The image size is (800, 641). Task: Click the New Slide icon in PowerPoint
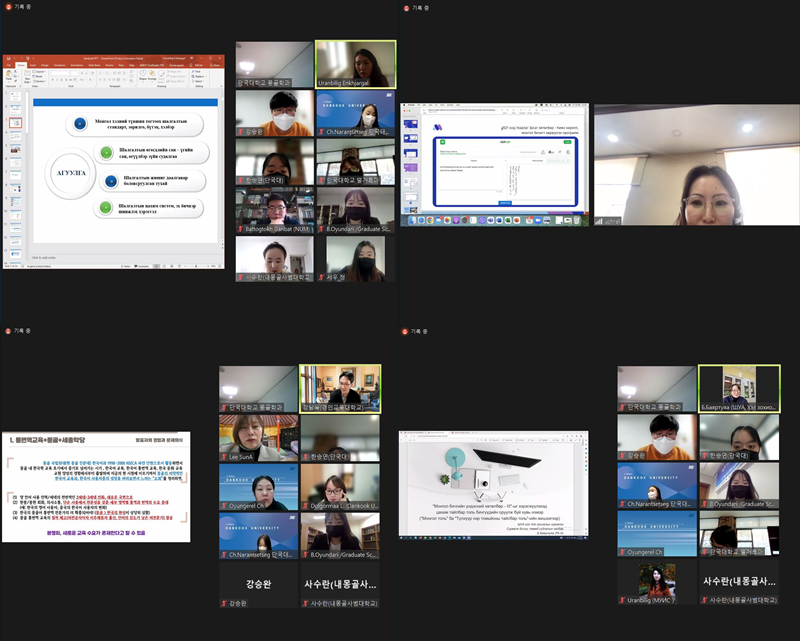pos(28,76)
